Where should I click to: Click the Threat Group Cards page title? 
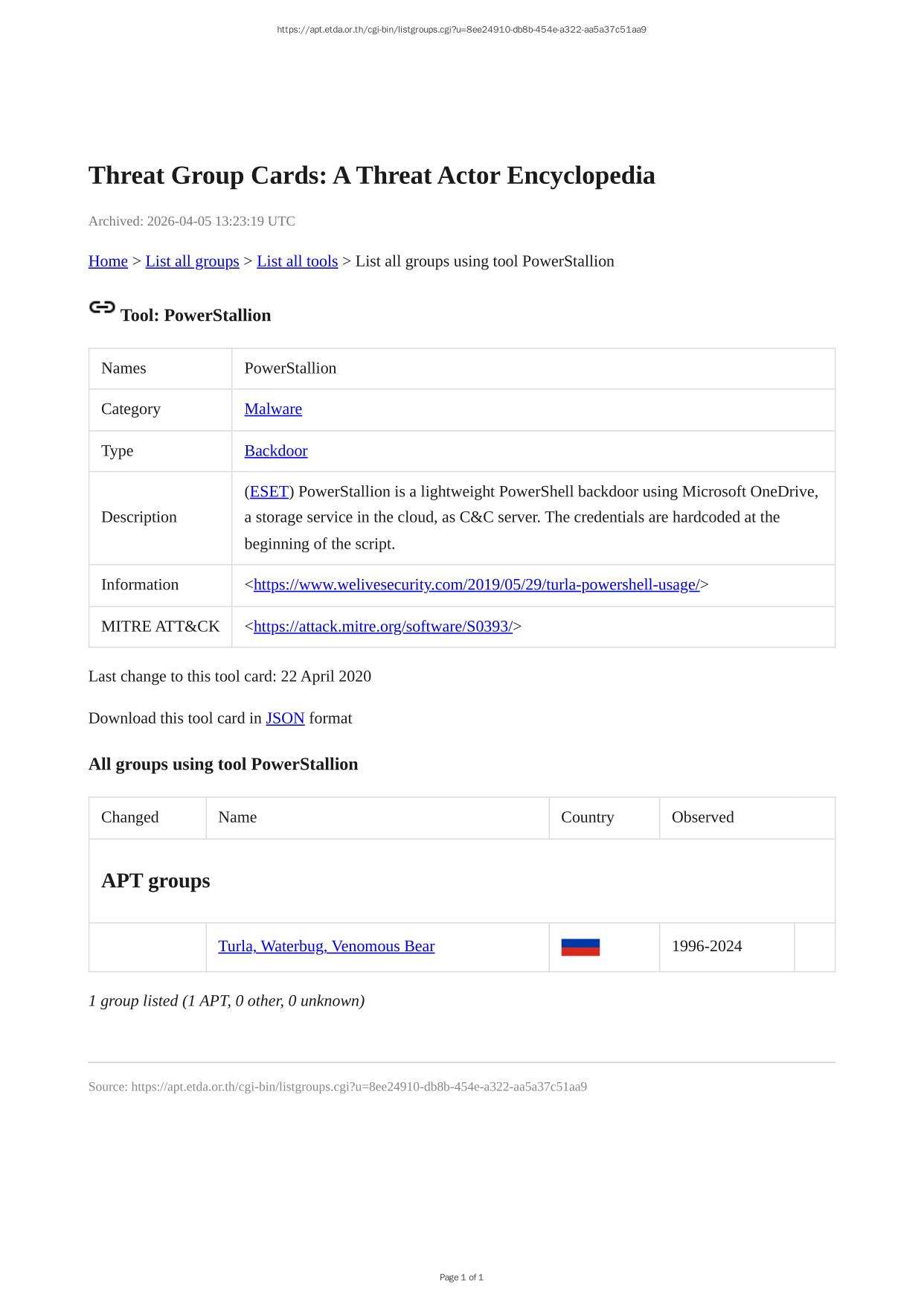pos(371,176)
